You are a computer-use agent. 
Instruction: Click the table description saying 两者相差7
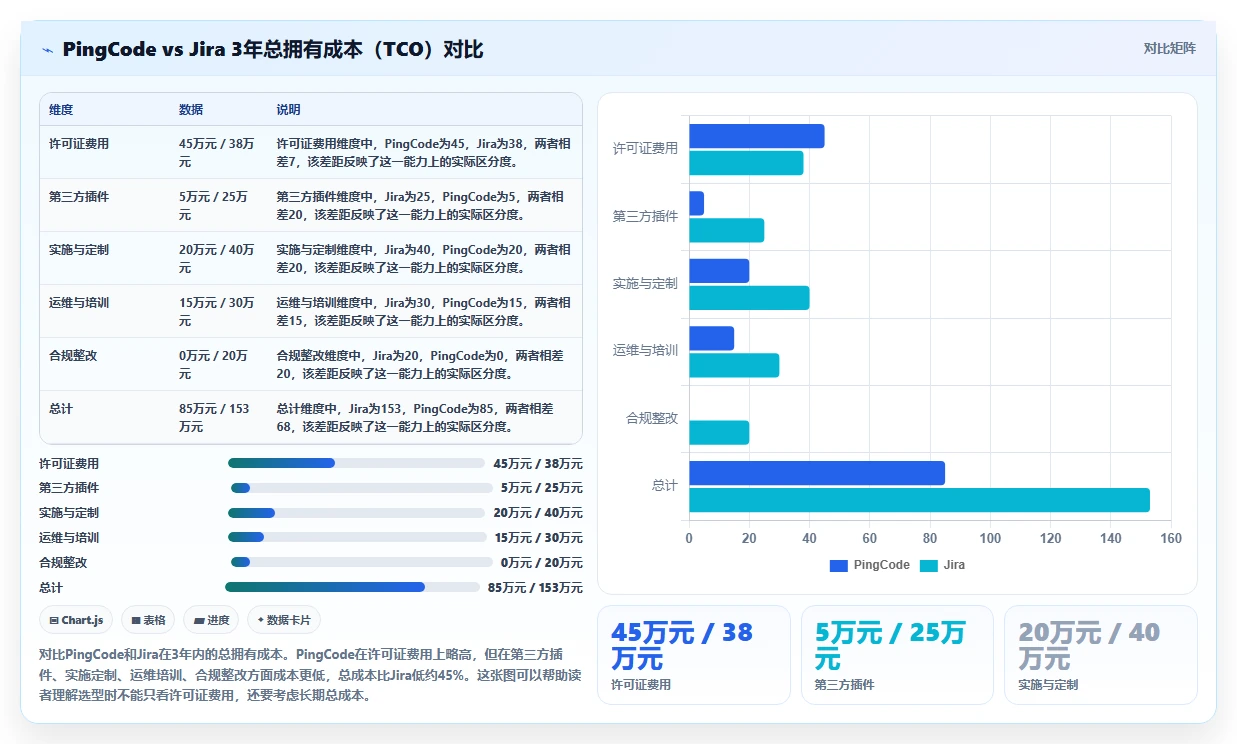[x=424, y=152]
